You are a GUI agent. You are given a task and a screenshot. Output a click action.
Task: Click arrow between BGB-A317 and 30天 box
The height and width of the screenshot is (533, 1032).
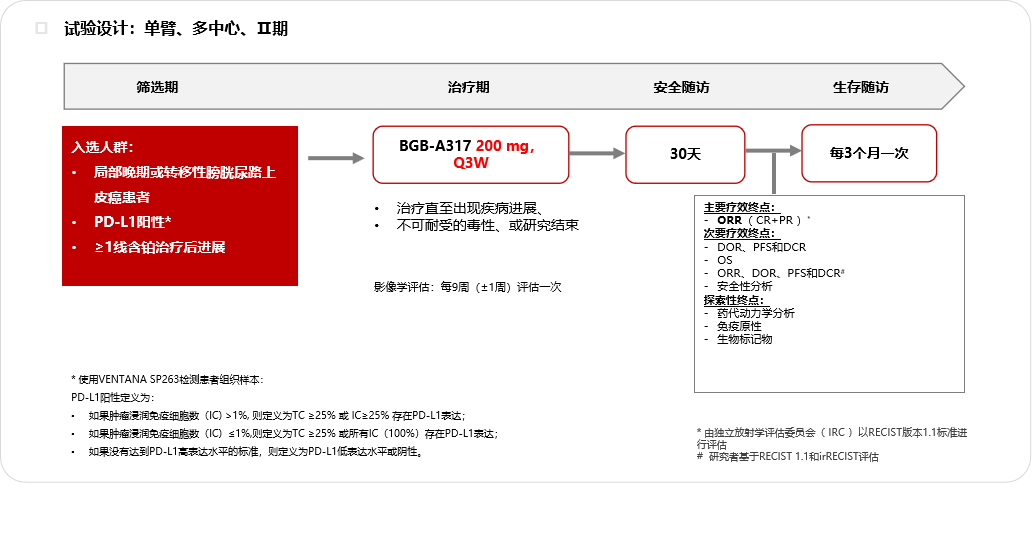click(597, 153)
